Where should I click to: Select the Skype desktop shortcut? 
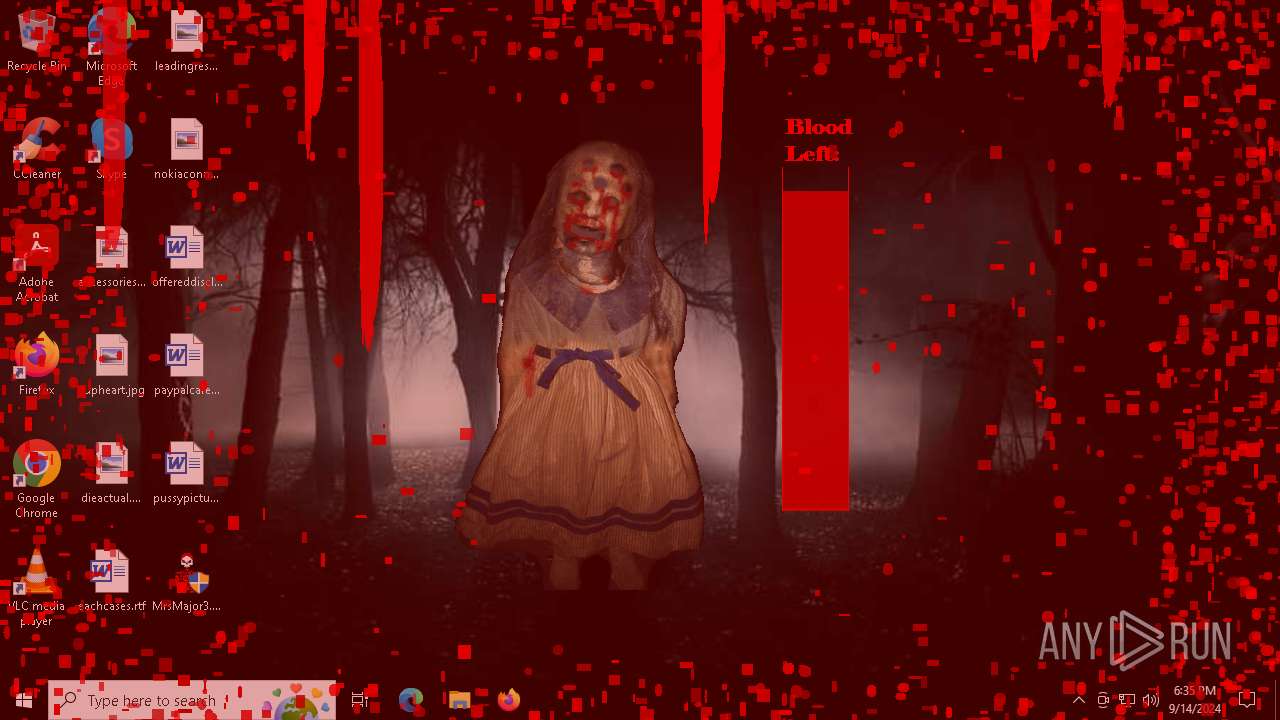coord(111,150)
